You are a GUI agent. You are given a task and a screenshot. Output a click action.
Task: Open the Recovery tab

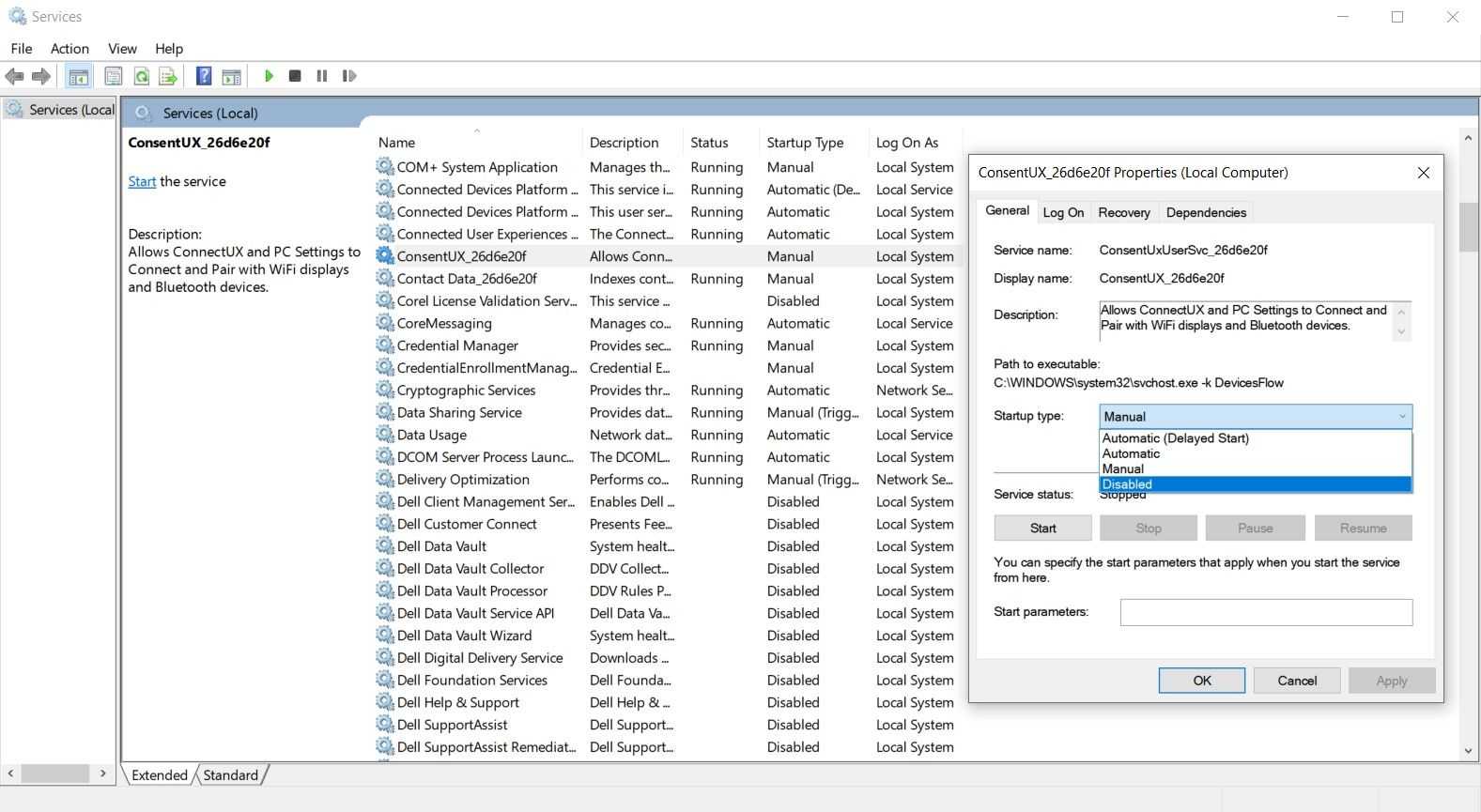[x=1123, y=212]
